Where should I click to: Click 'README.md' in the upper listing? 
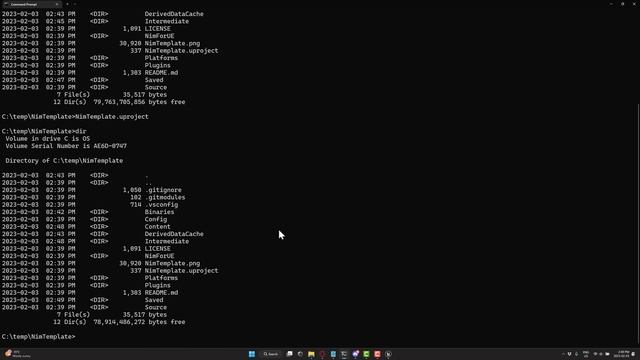click(x=161, y=73)
